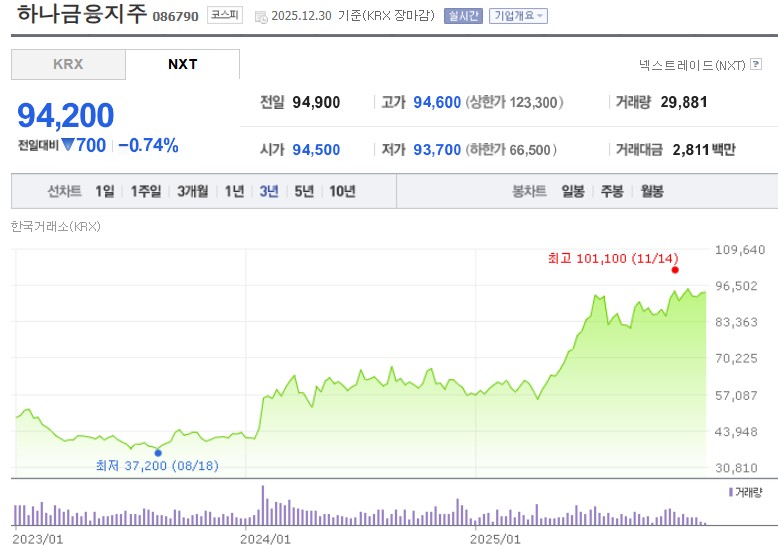
Task: Select the NXT tab
Action: [x=183, y=65]
